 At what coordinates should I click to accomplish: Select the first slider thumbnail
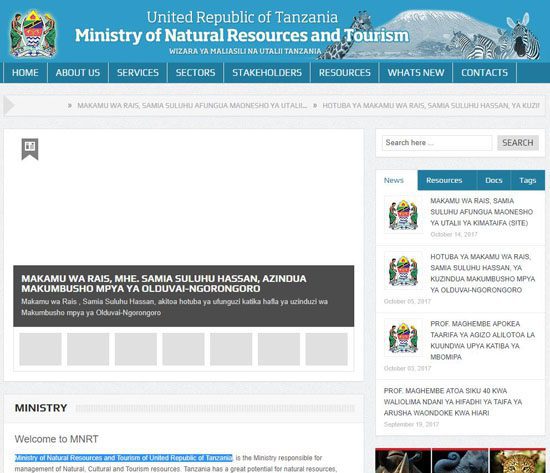pos(40,349)
